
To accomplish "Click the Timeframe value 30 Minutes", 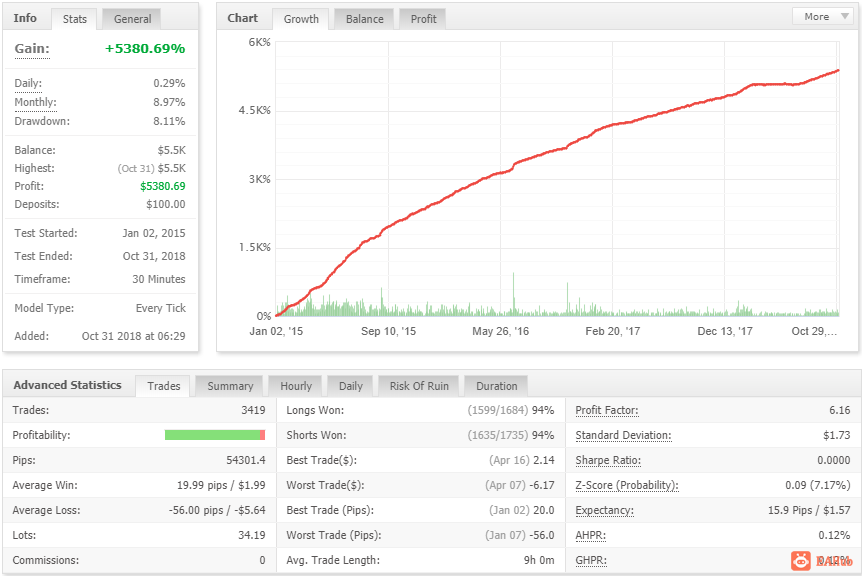I will click(159, 279).
